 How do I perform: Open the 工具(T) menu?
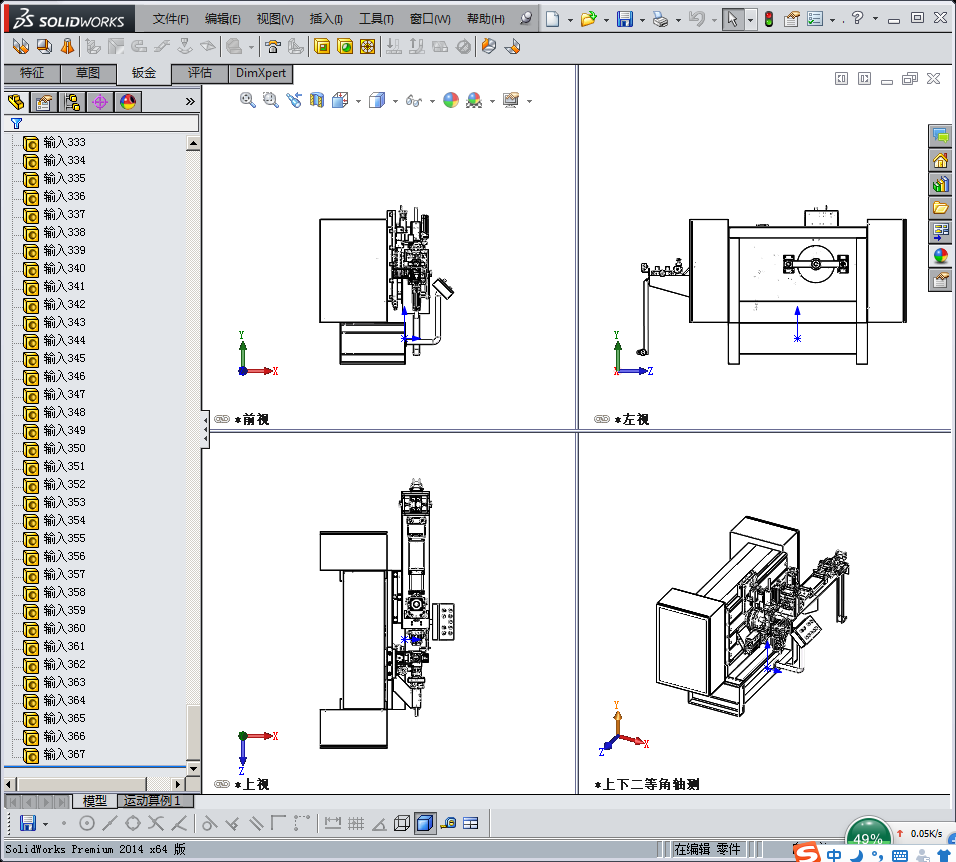(x=376, y=19)
